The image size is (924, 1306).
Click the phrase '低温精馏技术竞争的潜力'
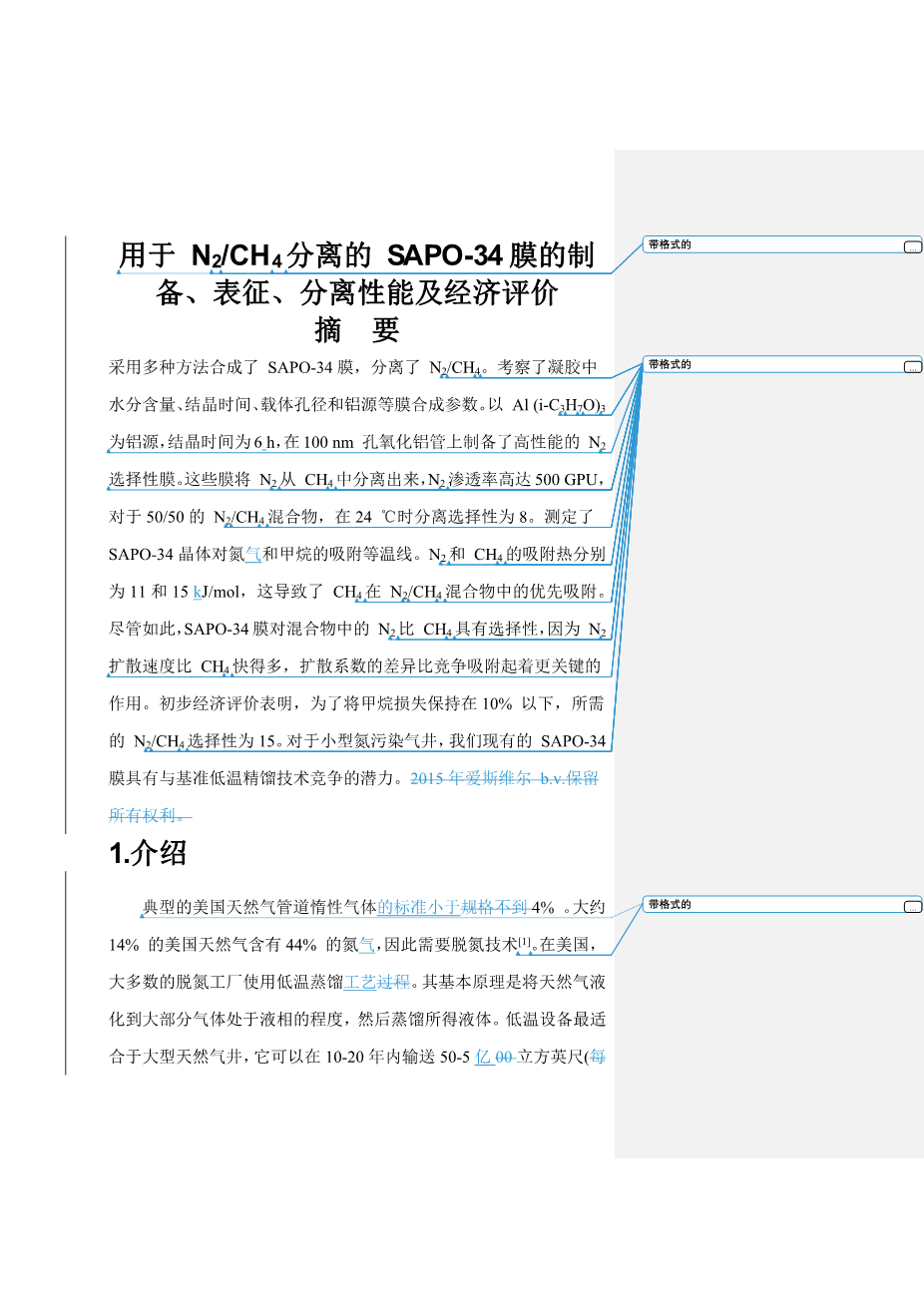302,778
